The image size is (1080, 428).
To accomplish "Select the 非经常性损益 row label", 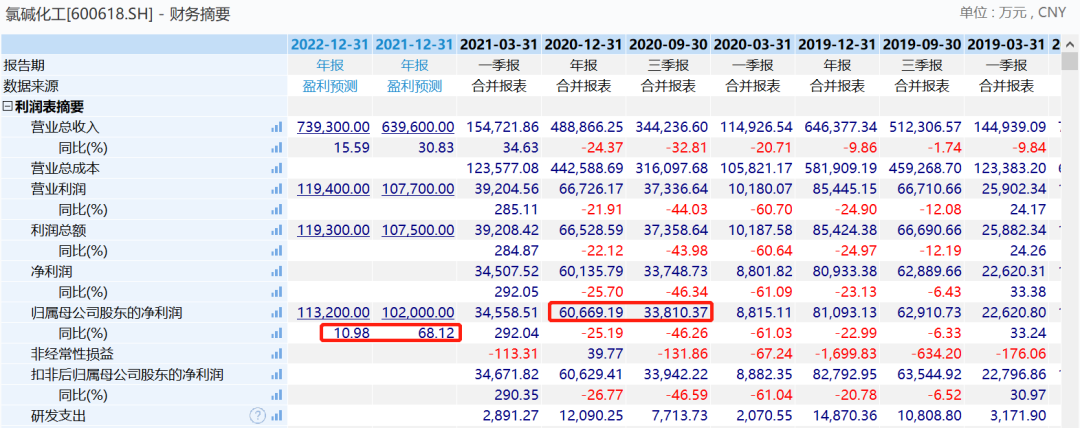I will click(x=72, y=355).
